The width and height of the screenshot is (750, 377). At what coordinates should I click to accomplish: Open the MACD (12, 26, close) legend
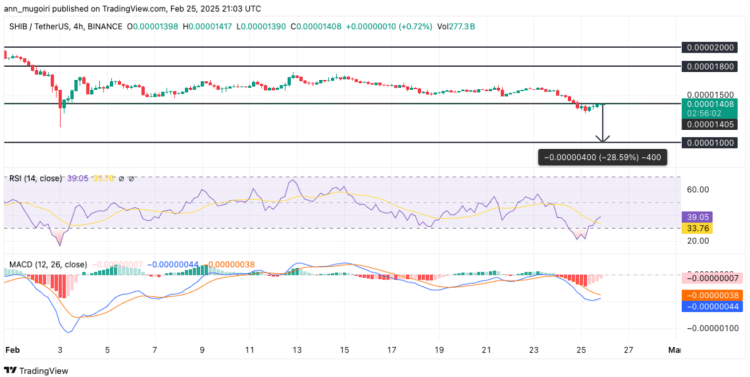point(48,264)
